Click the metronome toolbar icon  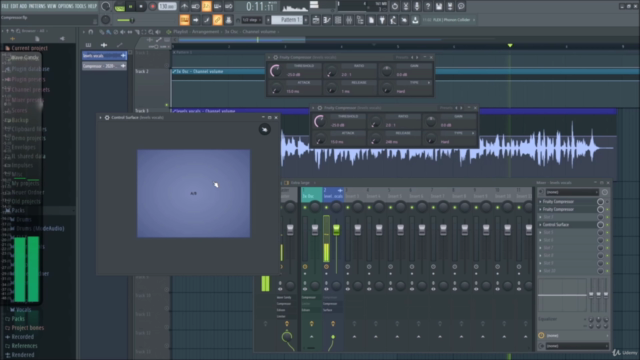[184, 6]
